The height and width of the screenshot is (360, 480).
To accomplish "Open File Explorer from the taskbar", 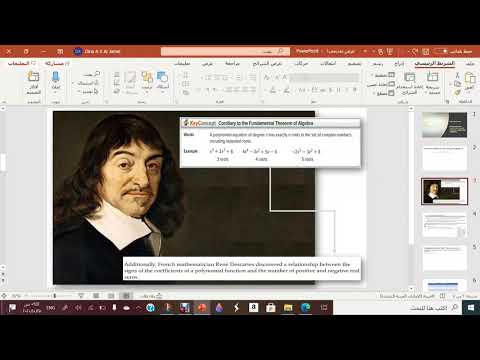I will (288, 307).
